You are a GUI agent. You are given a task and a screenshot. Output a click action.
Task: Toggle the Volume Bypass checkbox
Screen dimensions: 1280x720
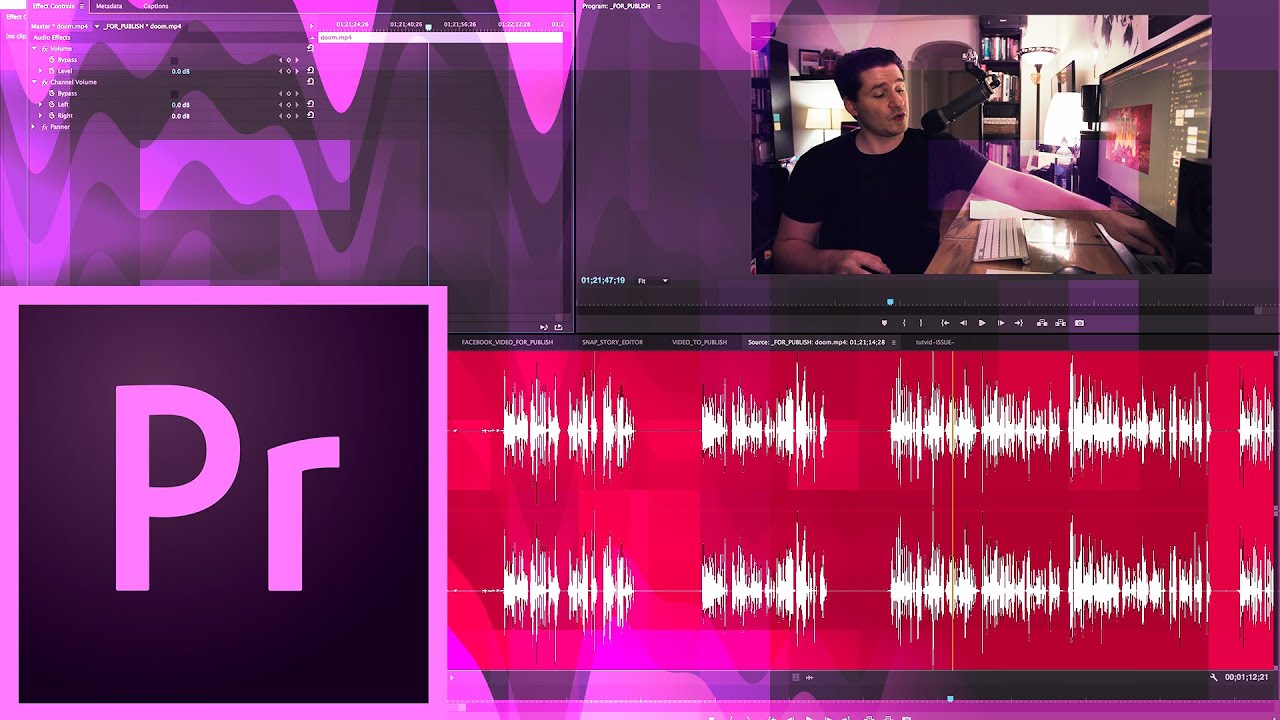click(174, 60)
